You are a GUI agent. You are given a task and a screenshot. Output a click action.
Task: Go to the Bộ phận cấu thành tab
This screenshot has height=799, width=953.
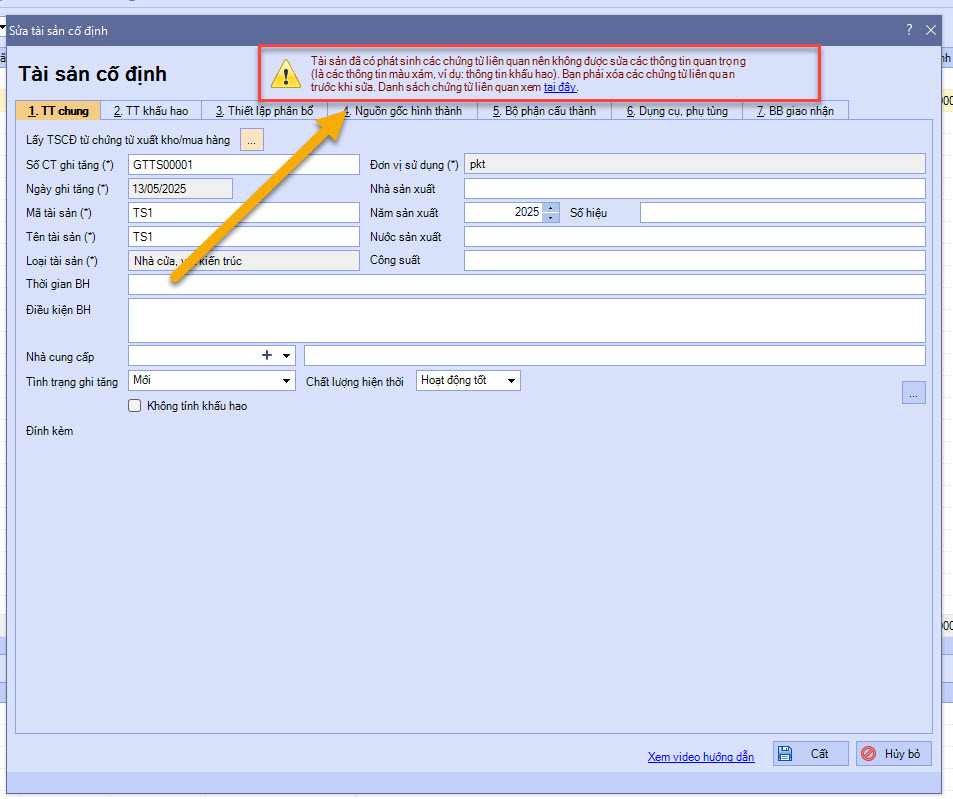[543, 111]
